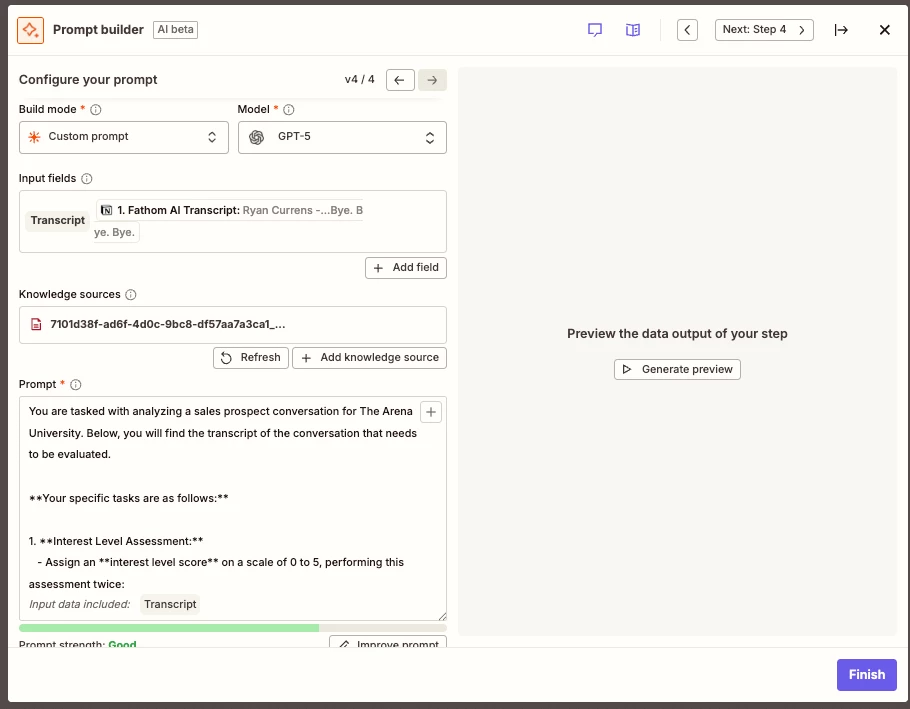Select the 7101d38f-ad6f knowledge source file
This screenshot has height=709, width=910.
(233, 325)
